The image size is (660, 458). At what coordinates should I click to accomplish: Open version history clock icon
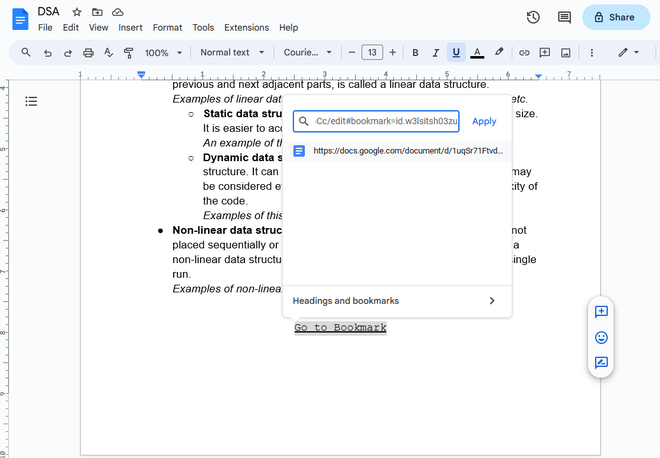[533, 17]
